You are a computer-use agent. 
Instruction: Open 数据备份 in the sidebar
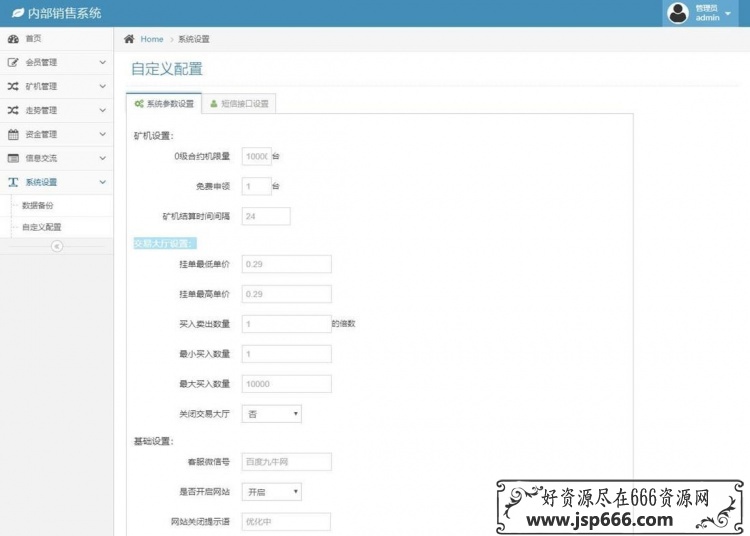pos(38,205)
